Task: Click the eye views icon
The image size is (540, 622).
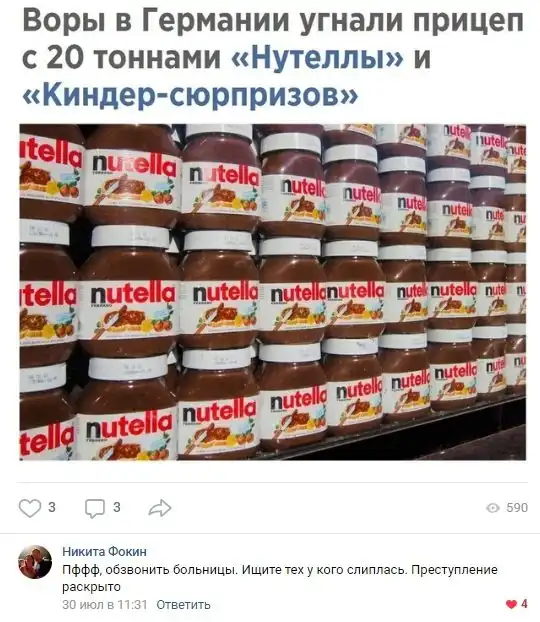Action: point(493,508)
